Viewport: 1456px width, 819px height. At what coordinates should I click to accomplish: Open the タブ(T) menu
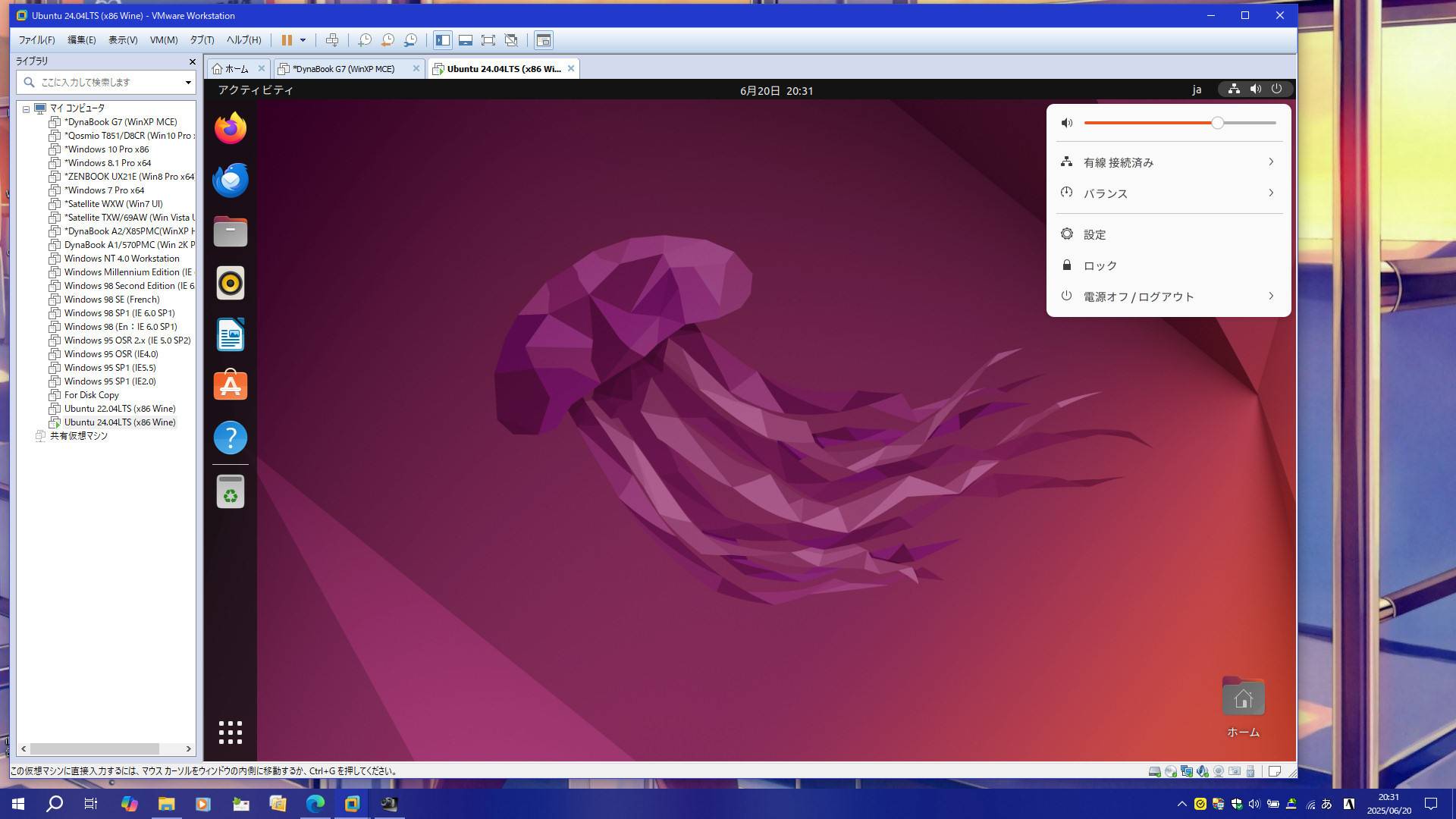coord(202,40)
